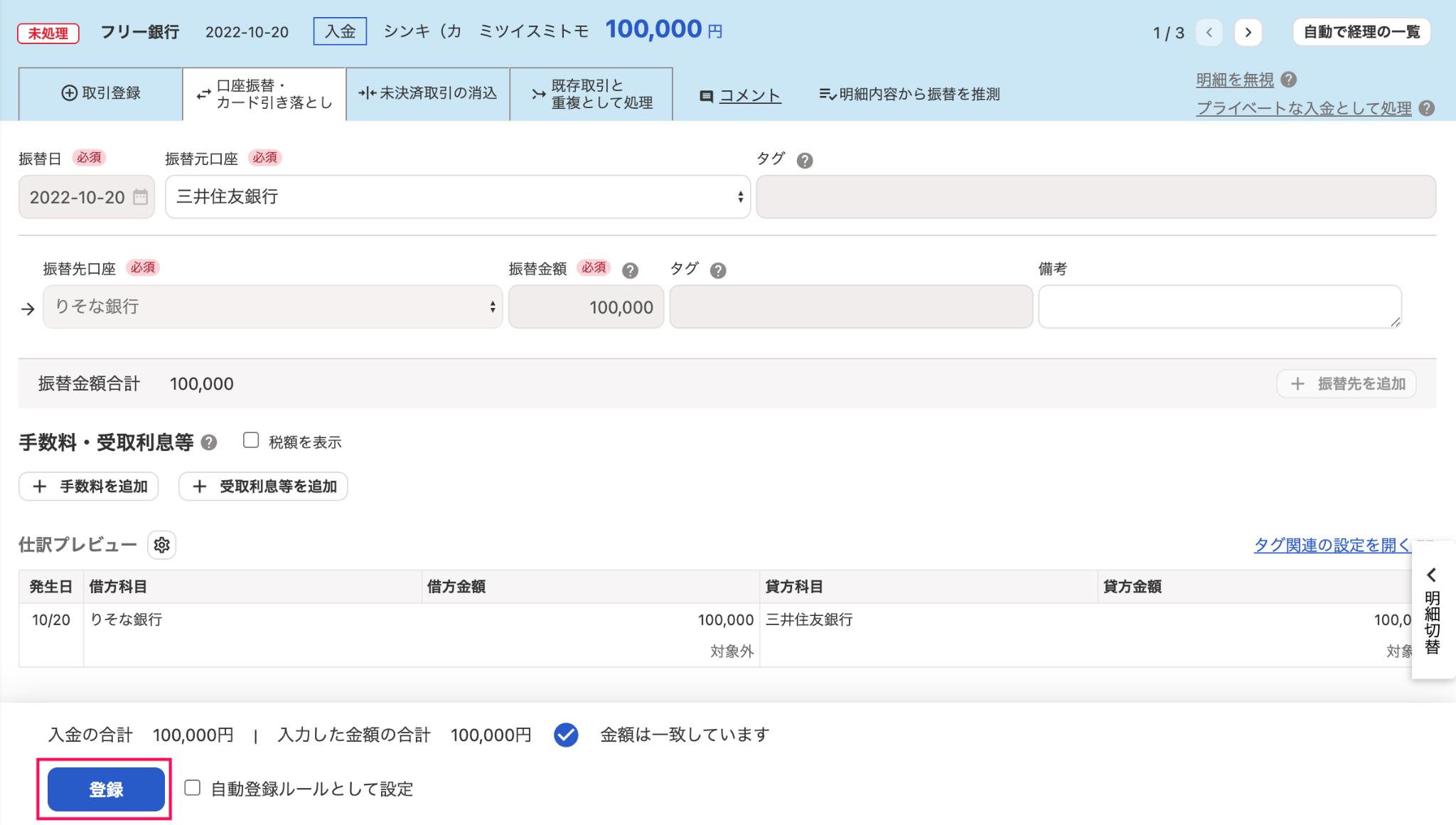Select the 未決済取引の消込 tab
Image resolution: width=1456 pixels, height=825 pixels.
(x=428, y=93)
